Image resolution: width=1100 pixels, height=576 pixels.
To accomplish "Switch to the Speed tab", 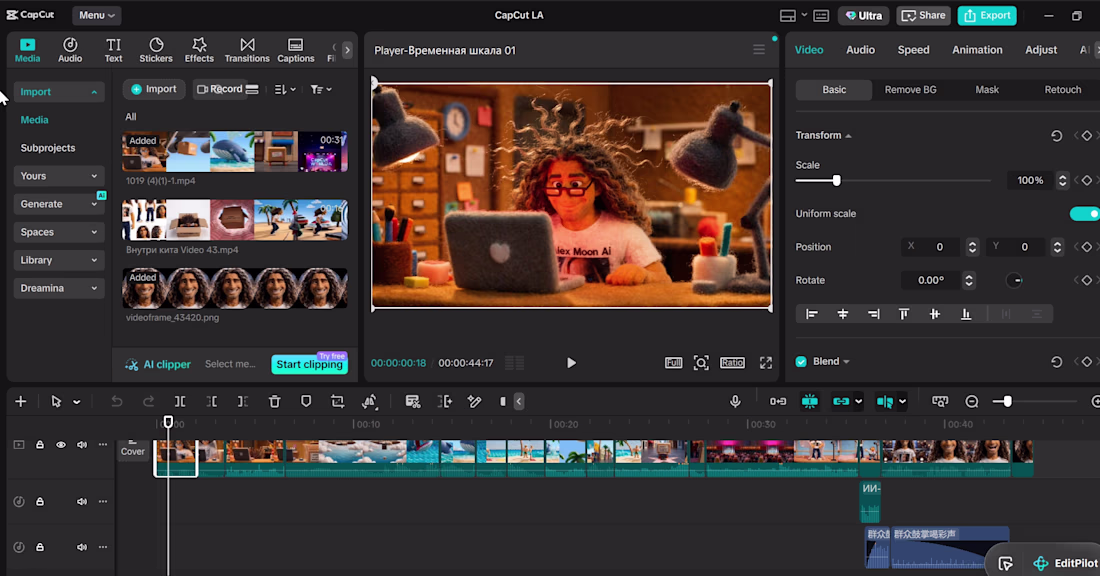I will [x=913, y=50].
